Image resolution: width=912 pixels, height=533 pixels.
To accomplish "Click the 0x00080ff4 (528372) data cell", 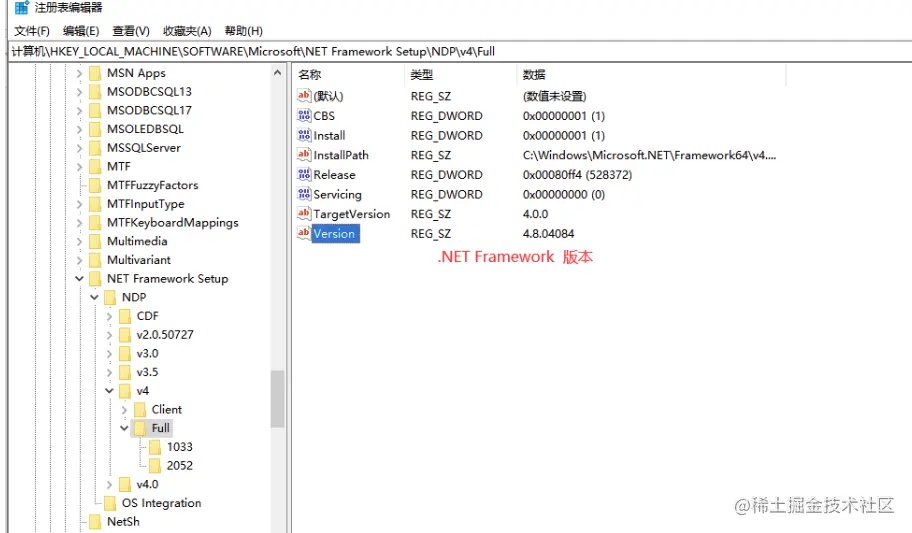I will [x=578, y=175].
